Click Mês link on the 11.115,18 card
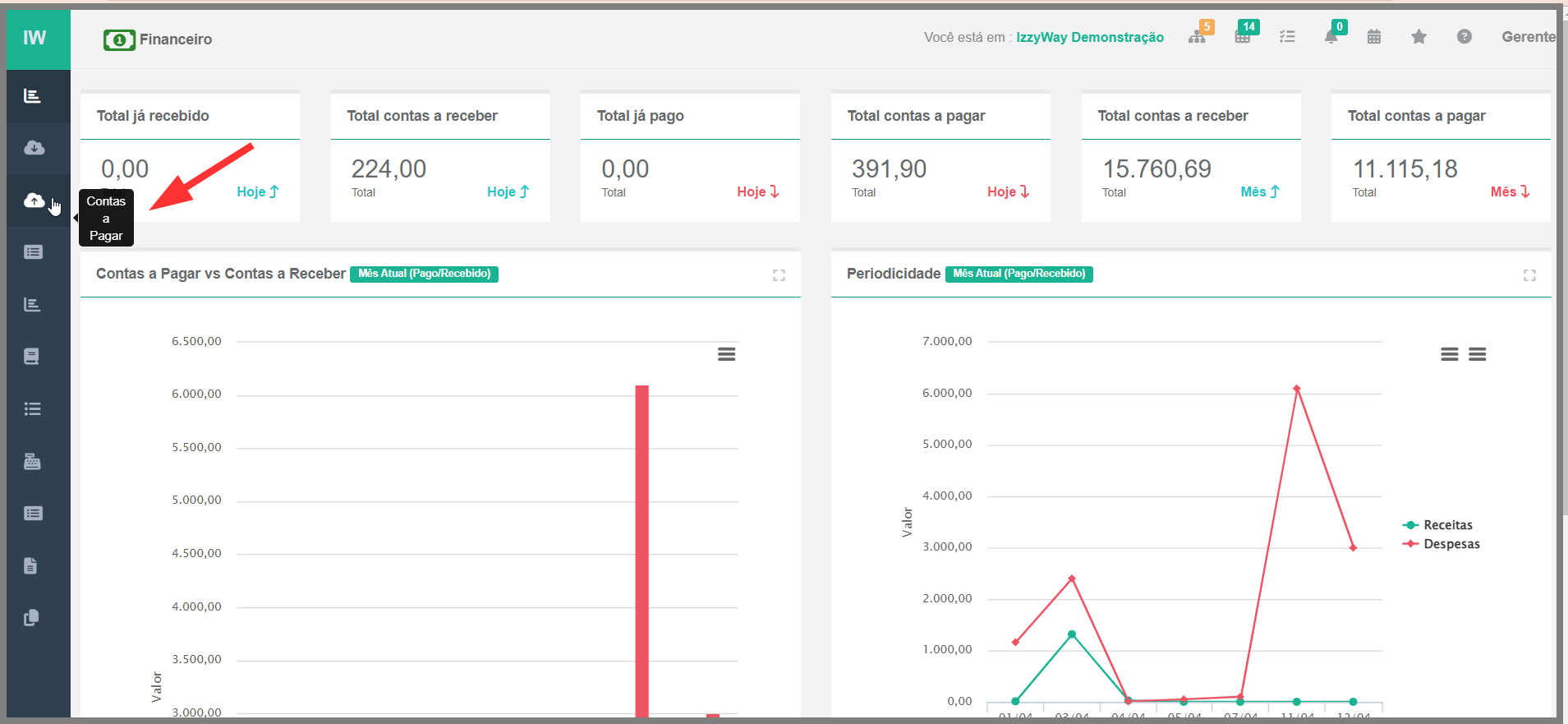 click(1511, 191)
